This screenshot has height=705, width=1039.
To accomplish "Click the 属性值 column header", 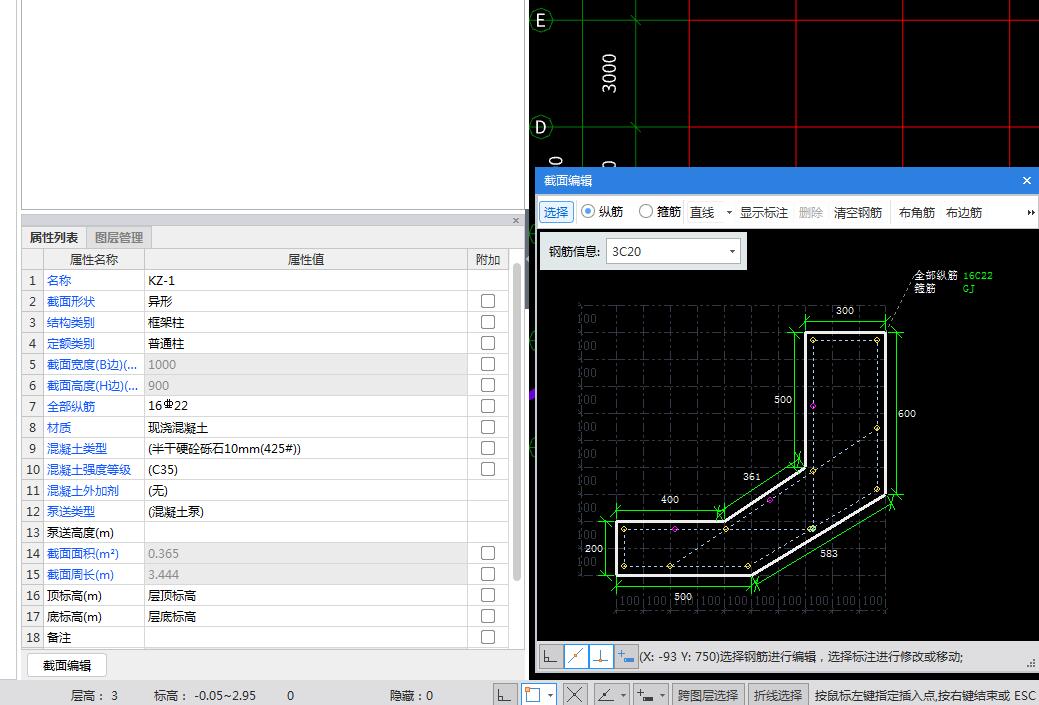I will pyautogui.click(x=305, y=259).
